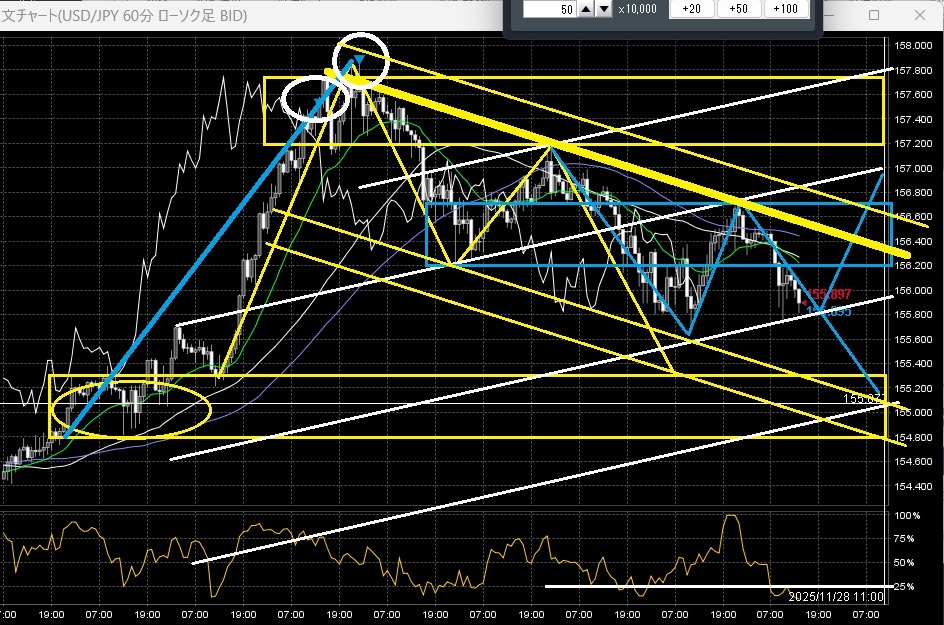Maximize the chart window
Image resolution: width=944 pixels, height=625 pixels.
[873, 16]
